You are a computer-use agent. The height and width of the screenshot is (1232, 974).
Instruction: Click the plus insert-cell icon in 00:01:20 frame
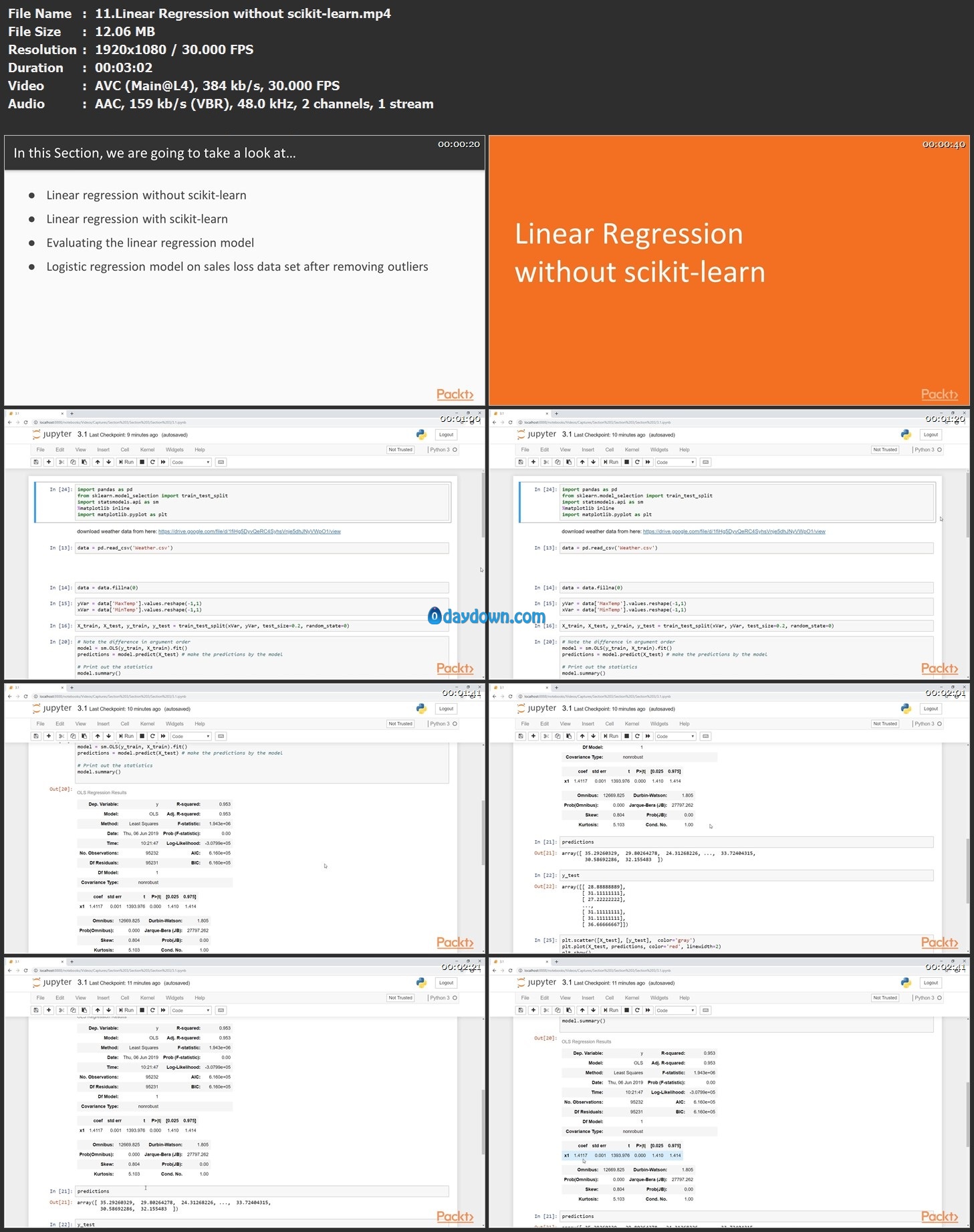click(x=533, y=462)
